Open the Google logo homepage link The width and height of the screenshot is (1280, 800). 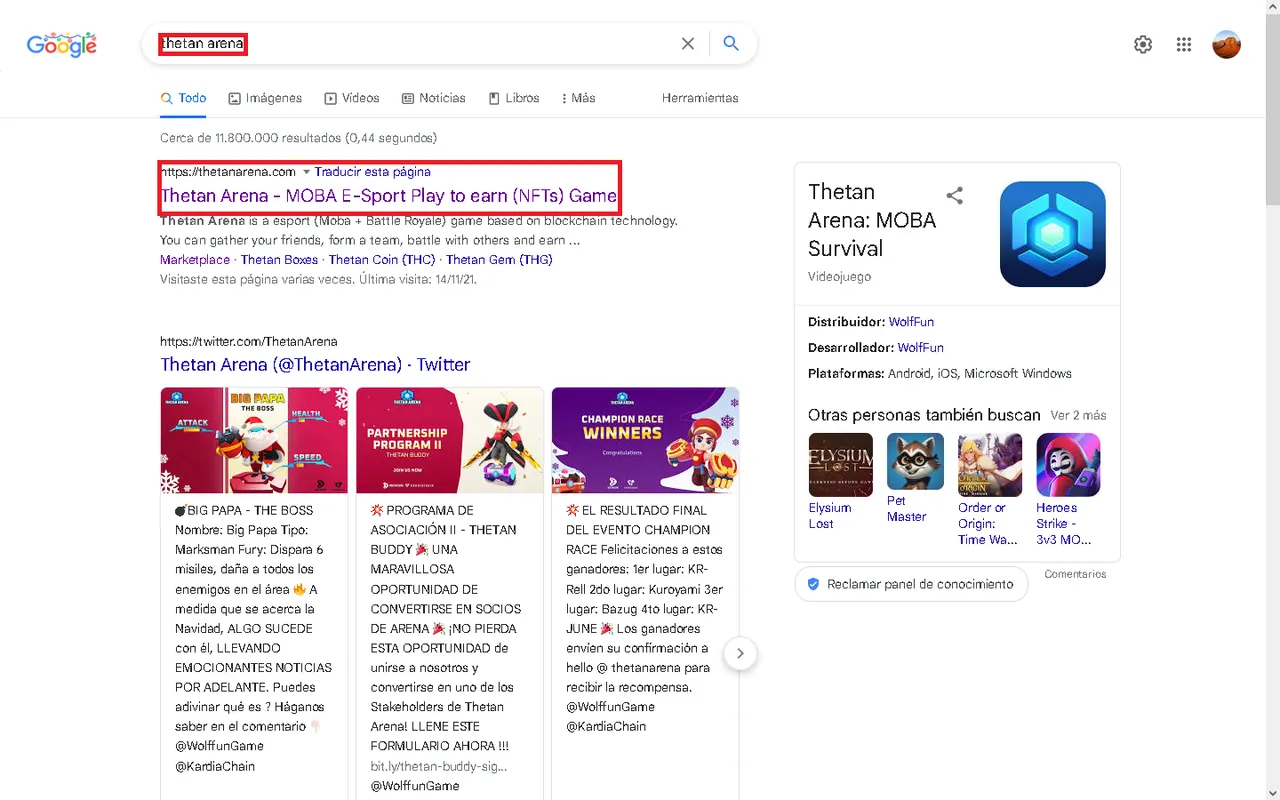pyautogui.click(x=62, y=44)
